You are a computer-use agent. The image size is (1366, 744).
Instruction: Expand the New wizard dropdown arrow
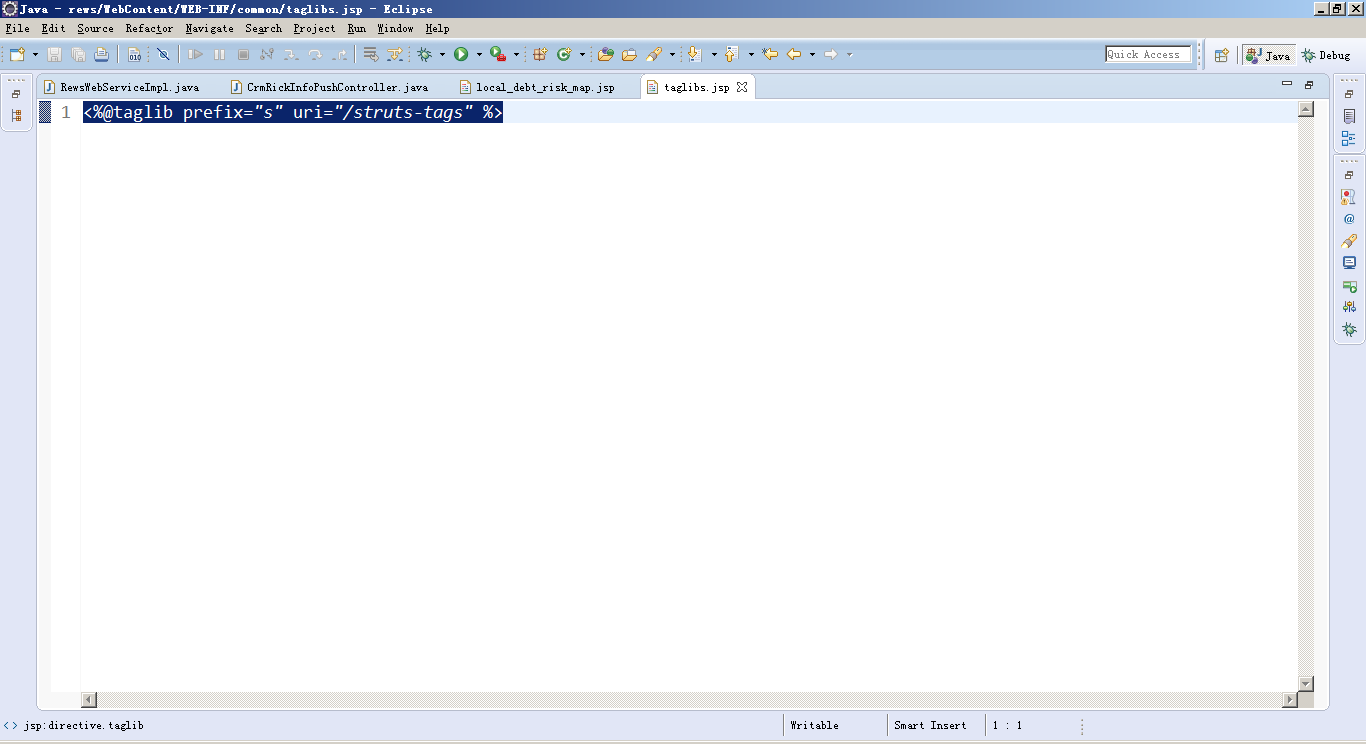click(x=35, y=54)
